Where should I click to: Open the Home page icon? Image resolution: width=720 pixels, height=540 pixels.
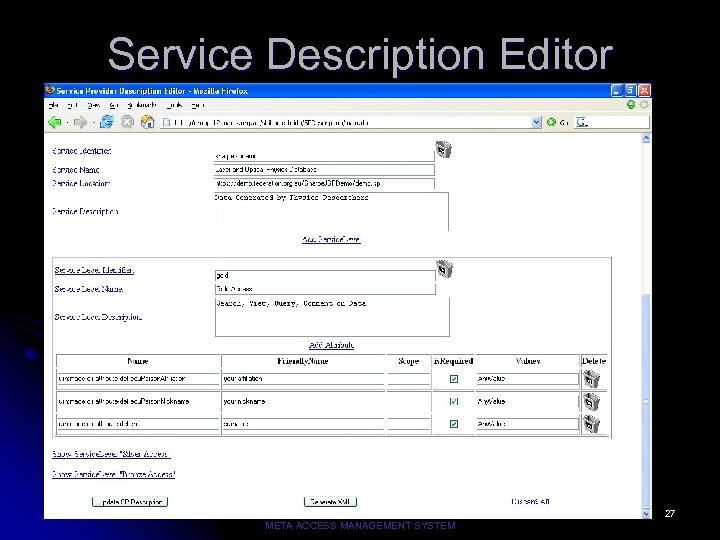click(x=147, y=122)
